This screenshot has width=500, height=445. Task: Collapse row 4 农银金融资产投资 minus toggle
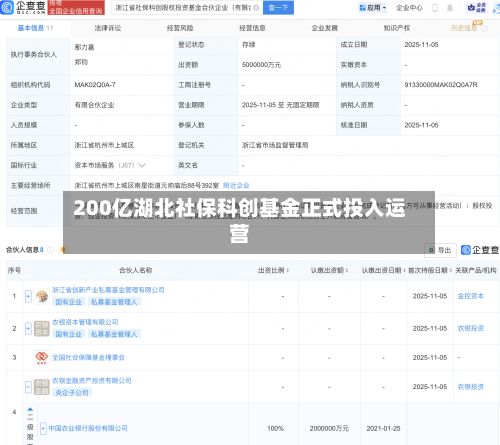coord(28,387)
